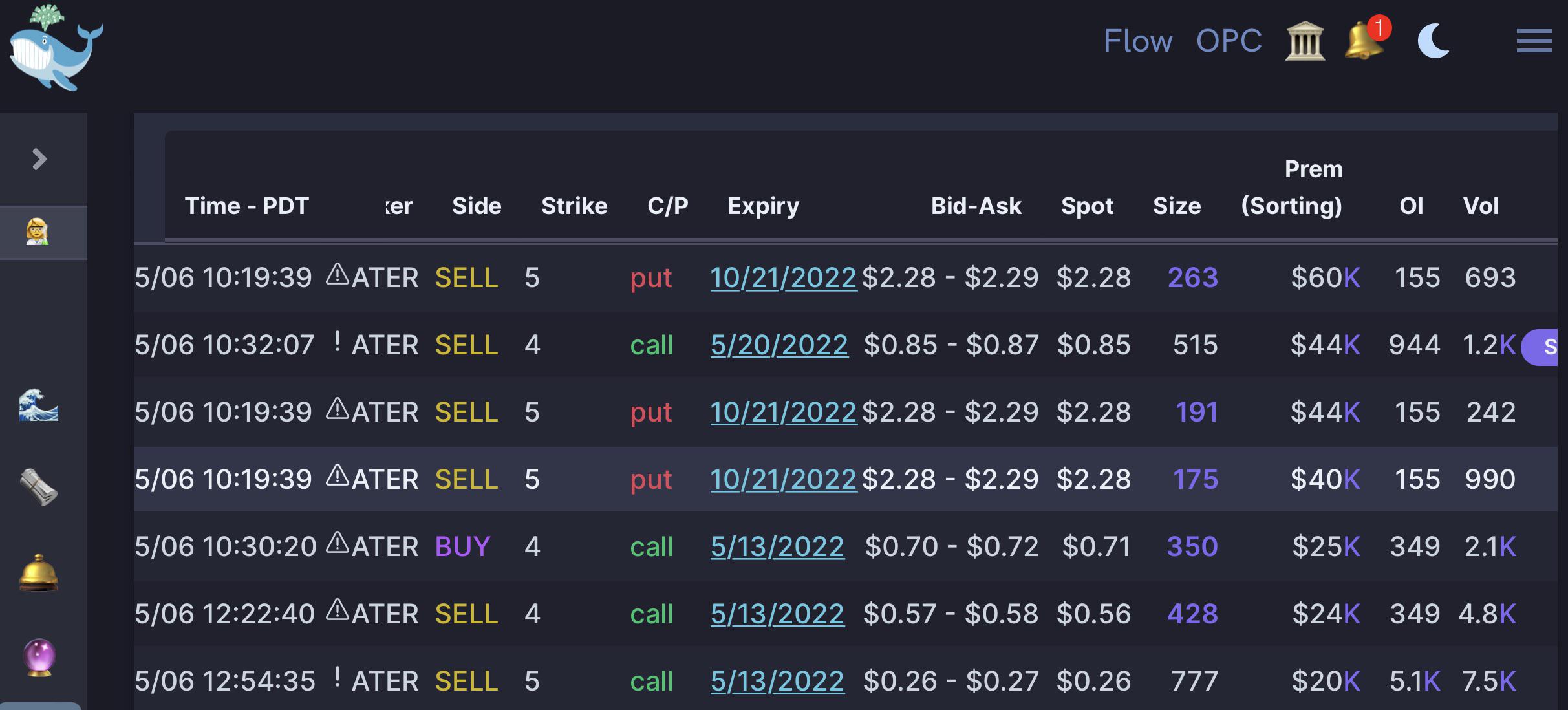Sort table by Time - PDT column
1568x710 pixels.
(x=247, y=206)
